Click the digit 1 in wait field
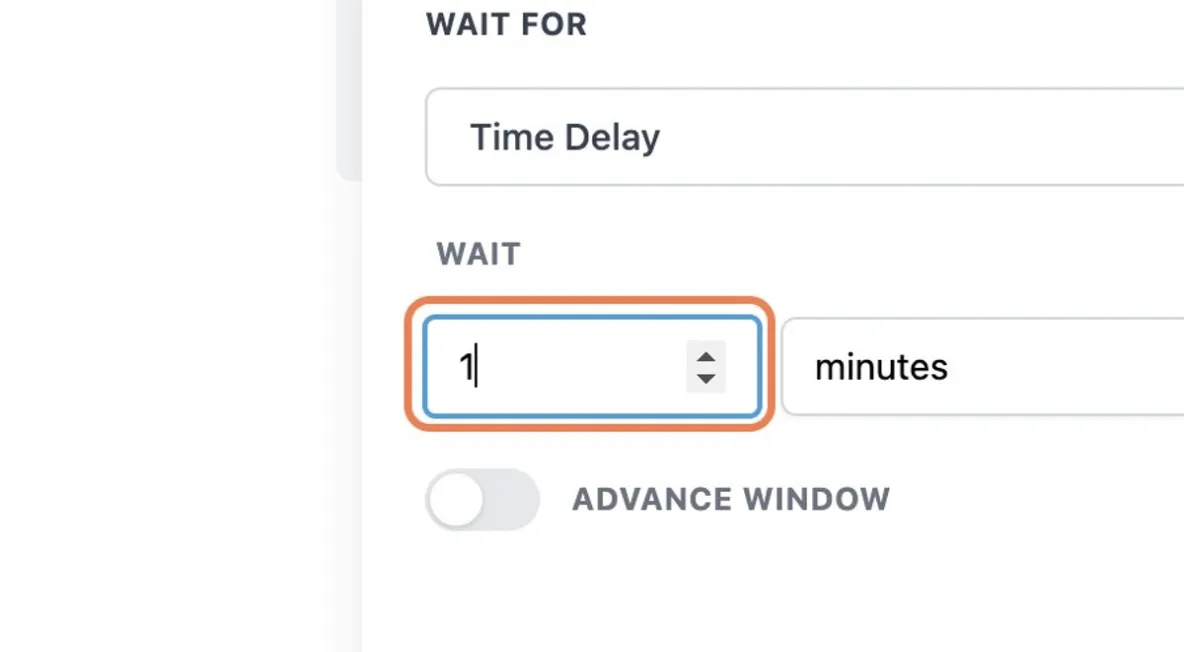The height and width of the screenshot is (652, 1190). [466, 367]
